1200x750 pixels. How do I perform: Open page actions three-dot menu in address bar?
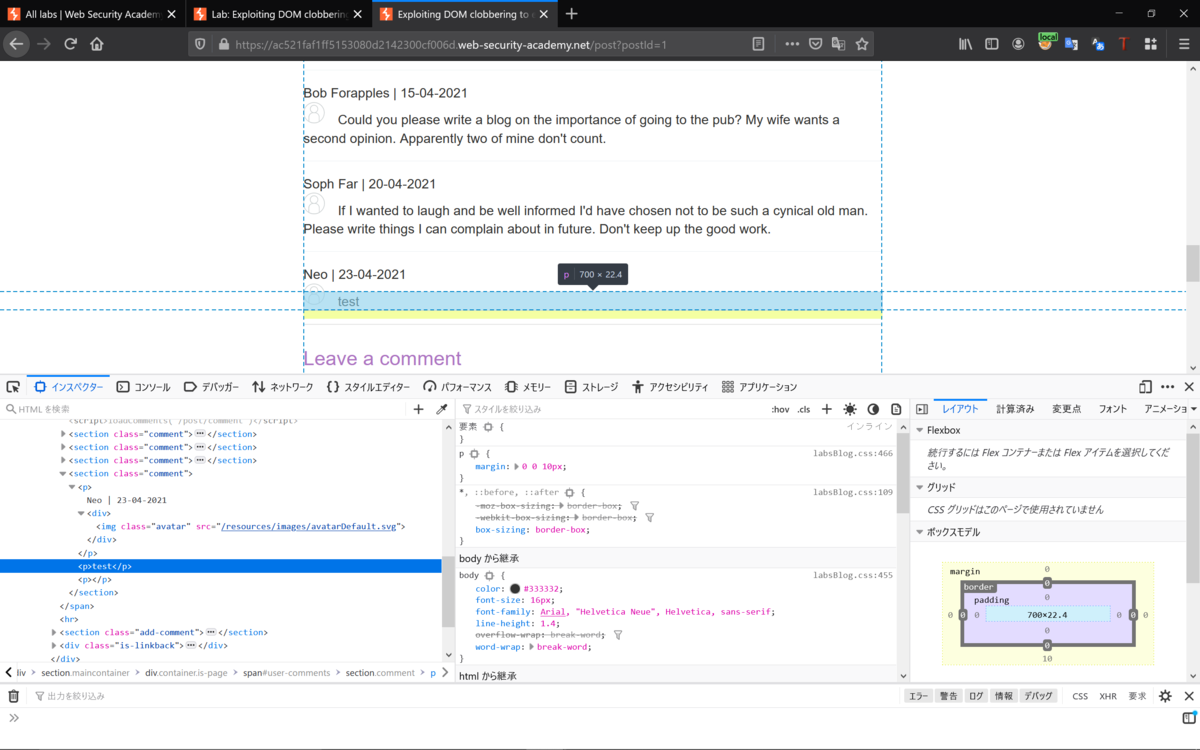(x=792, y=44)
